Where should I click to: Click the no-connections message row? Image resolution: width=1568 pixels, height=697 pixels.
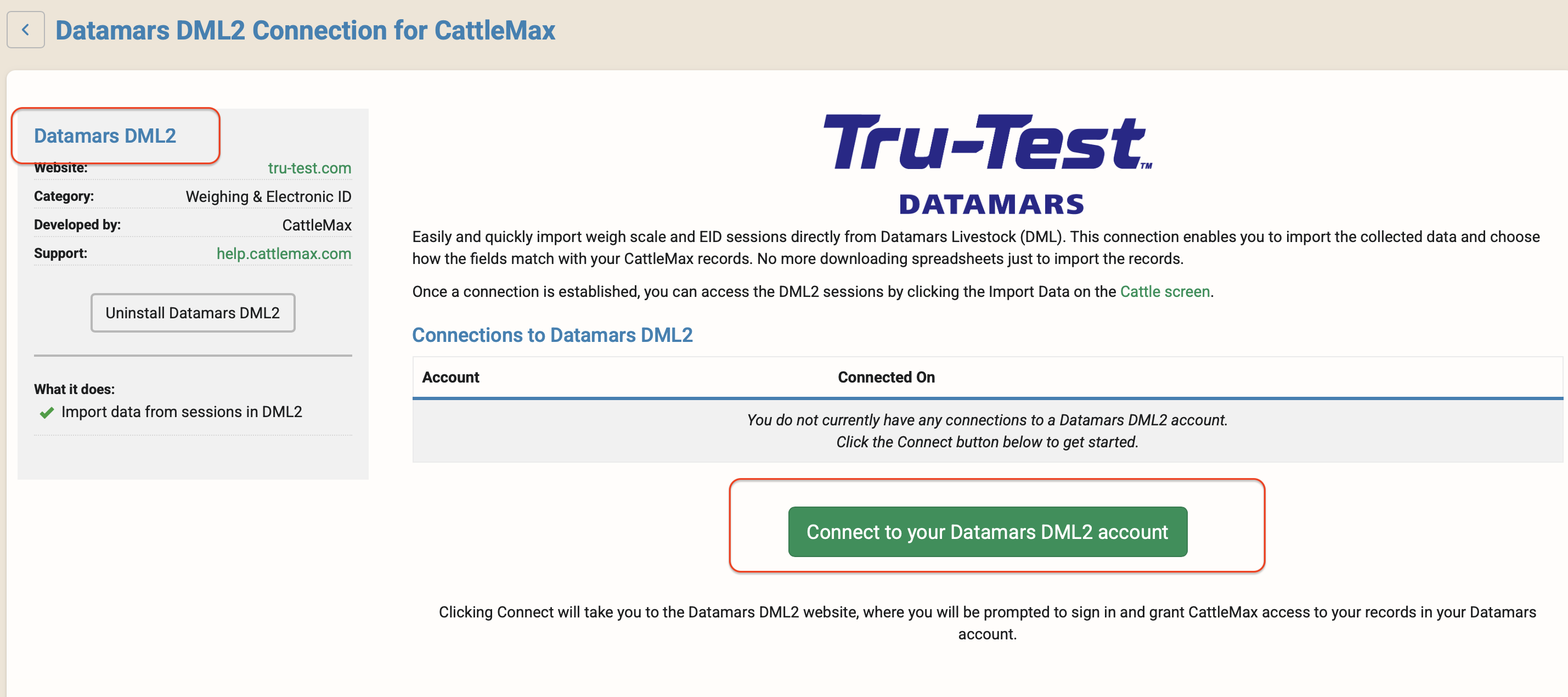986,431
